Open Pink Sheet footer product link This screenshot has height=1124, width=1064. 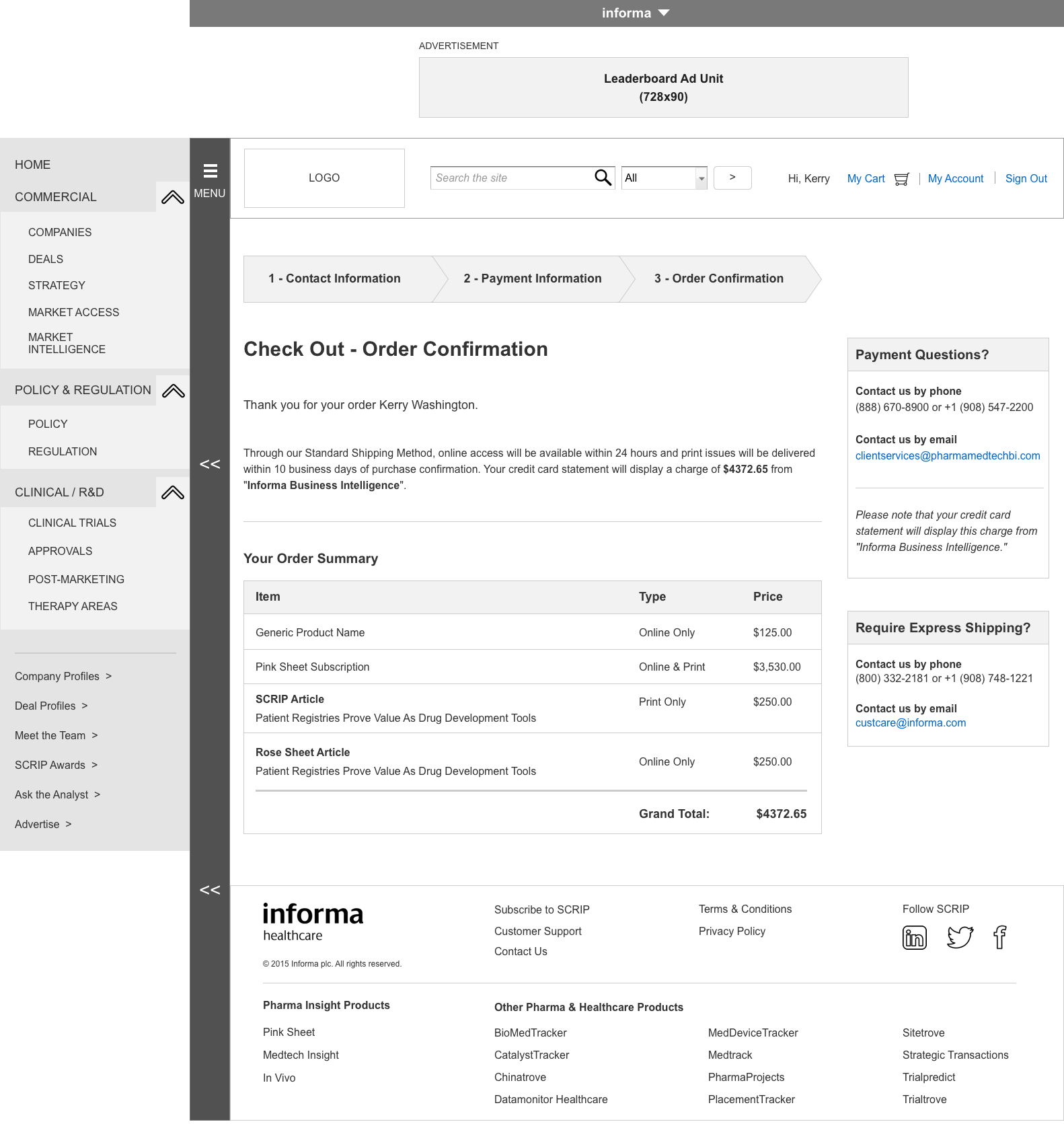[x=289, y=1033]
